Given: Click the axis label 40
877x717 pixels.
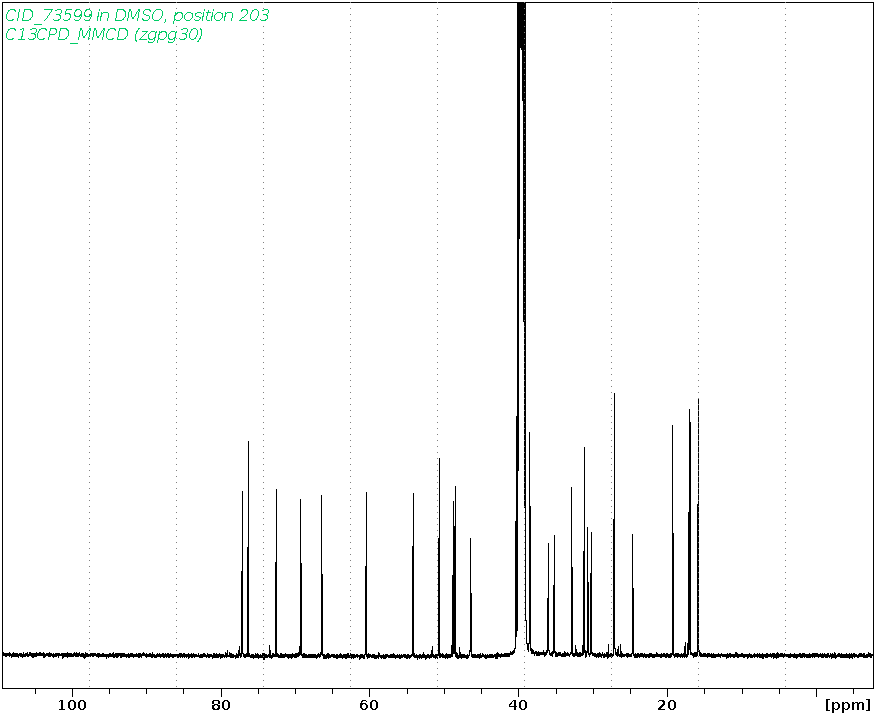Looking at the screenshot, I should click(518, 705).
